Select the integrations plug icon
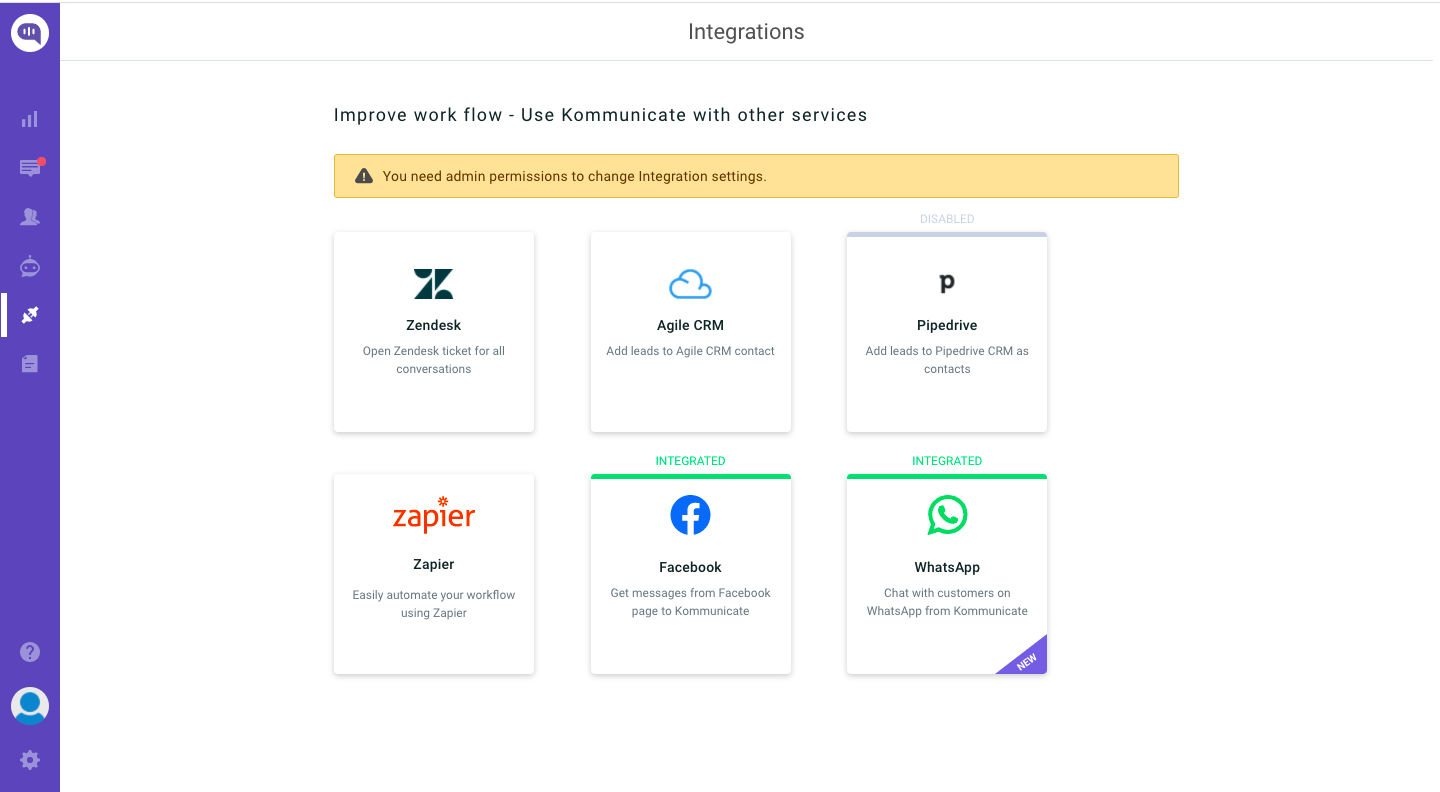 (x=30, y=315)
